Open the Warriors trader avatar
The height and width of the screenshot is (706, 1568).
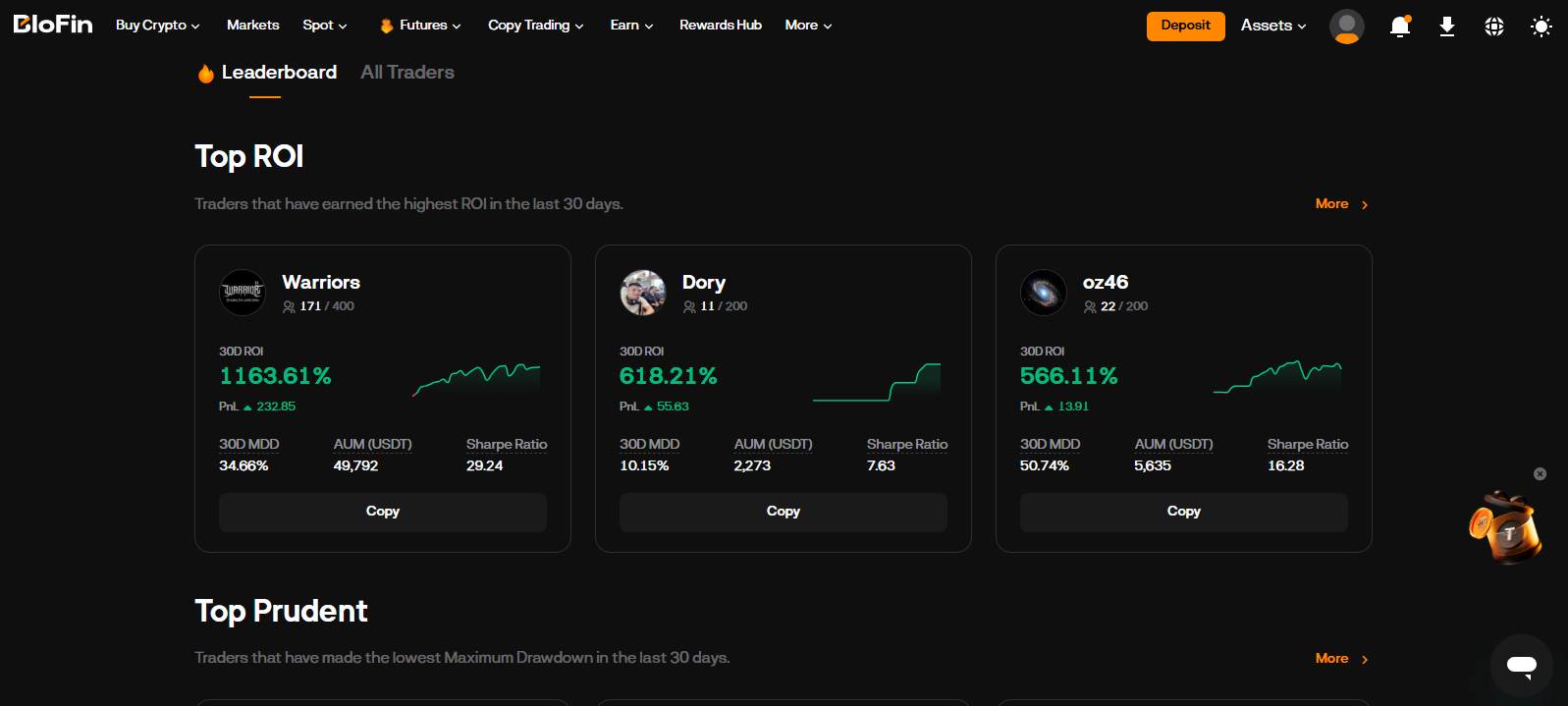[243, 293]
